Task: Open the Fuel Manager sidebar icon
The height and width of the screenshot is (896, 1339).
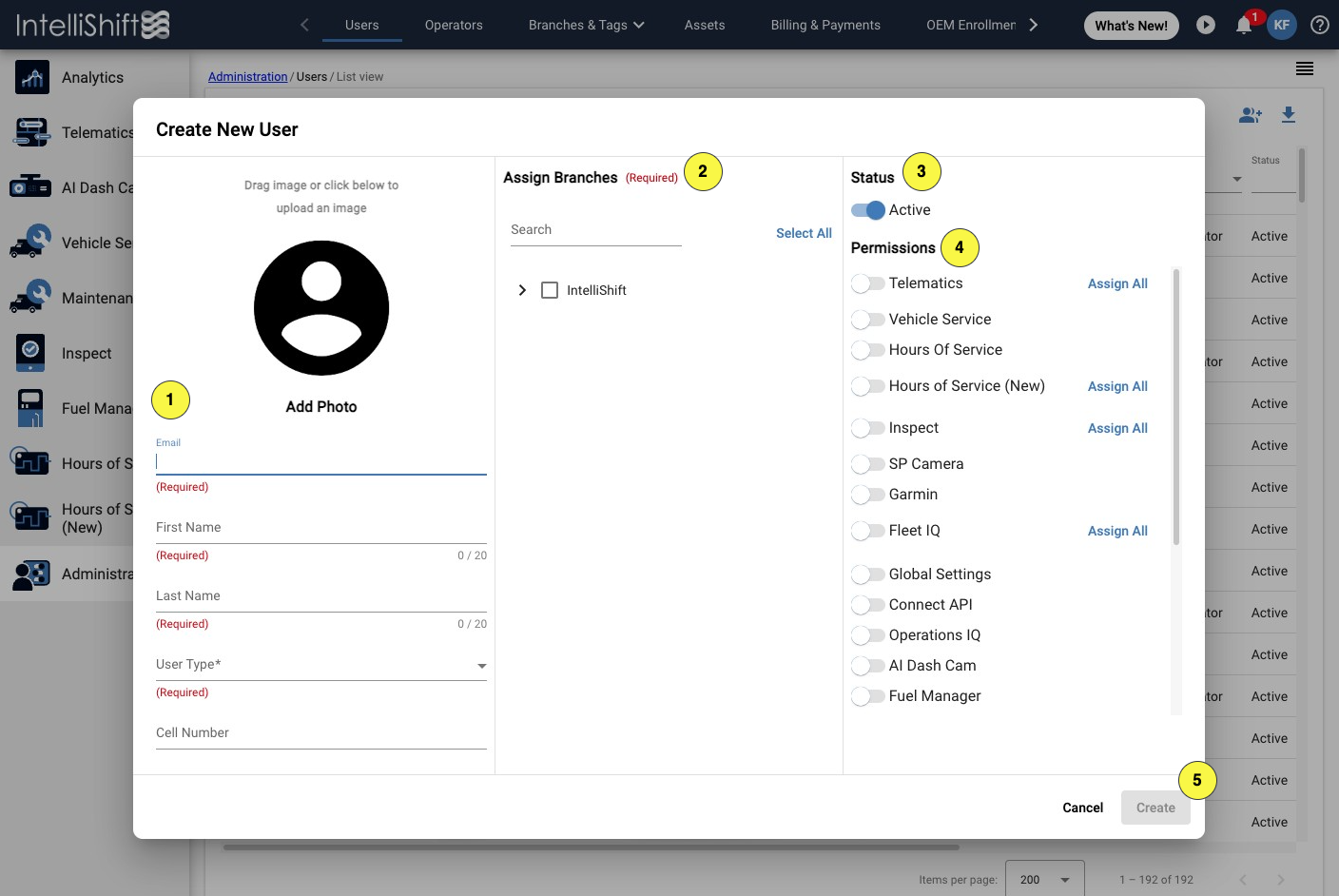Action: click(x=30, y=408)
